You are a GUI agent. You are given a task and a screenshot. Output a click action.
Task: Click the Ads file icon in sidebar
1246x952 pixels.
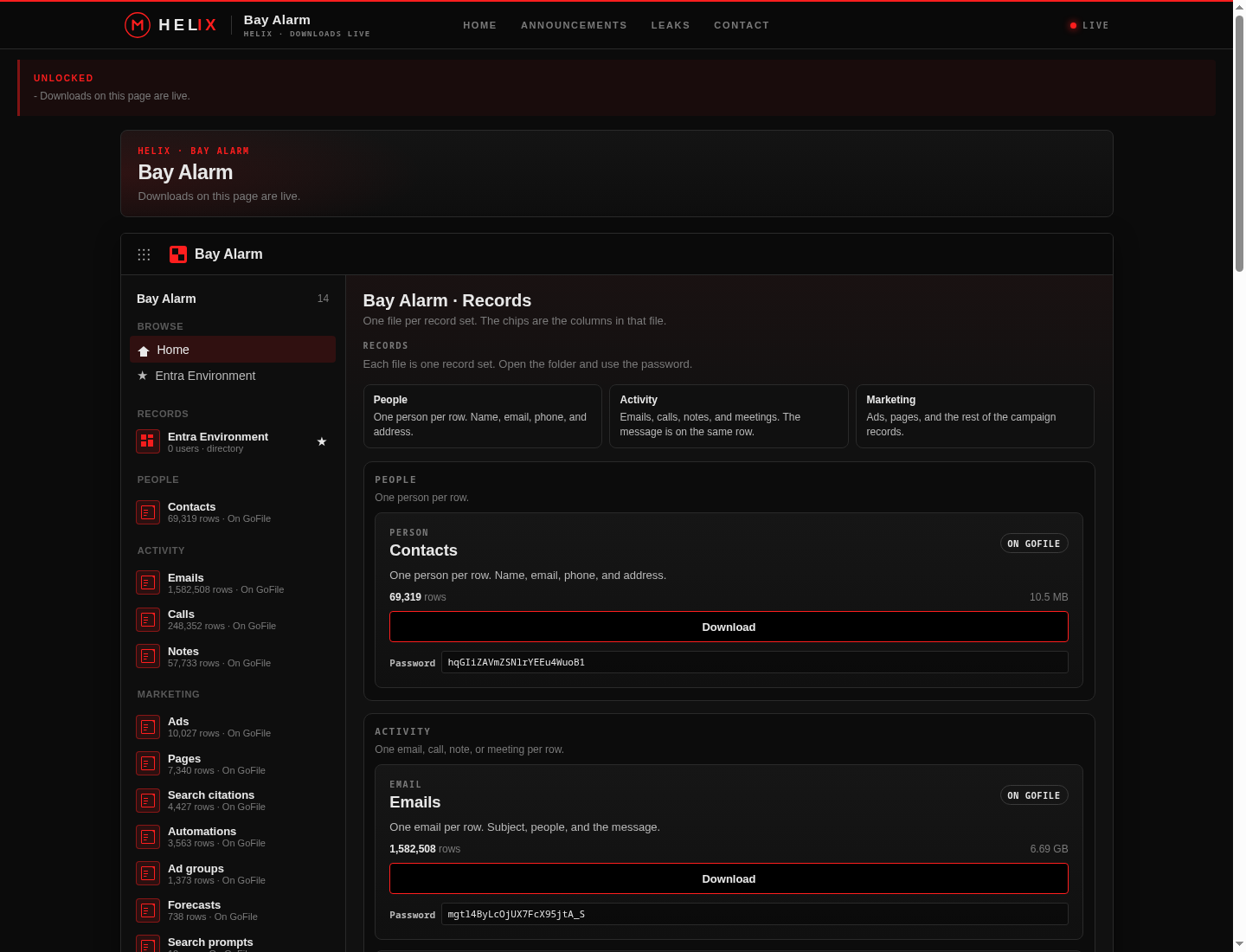(x=148, y=727)
